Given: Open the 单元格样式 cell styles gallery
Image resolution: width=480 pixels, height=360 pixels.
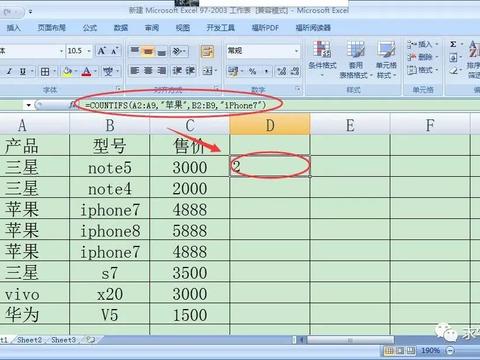Looking at the screenshot, I should pyautogui.click(x=386, y=60).
